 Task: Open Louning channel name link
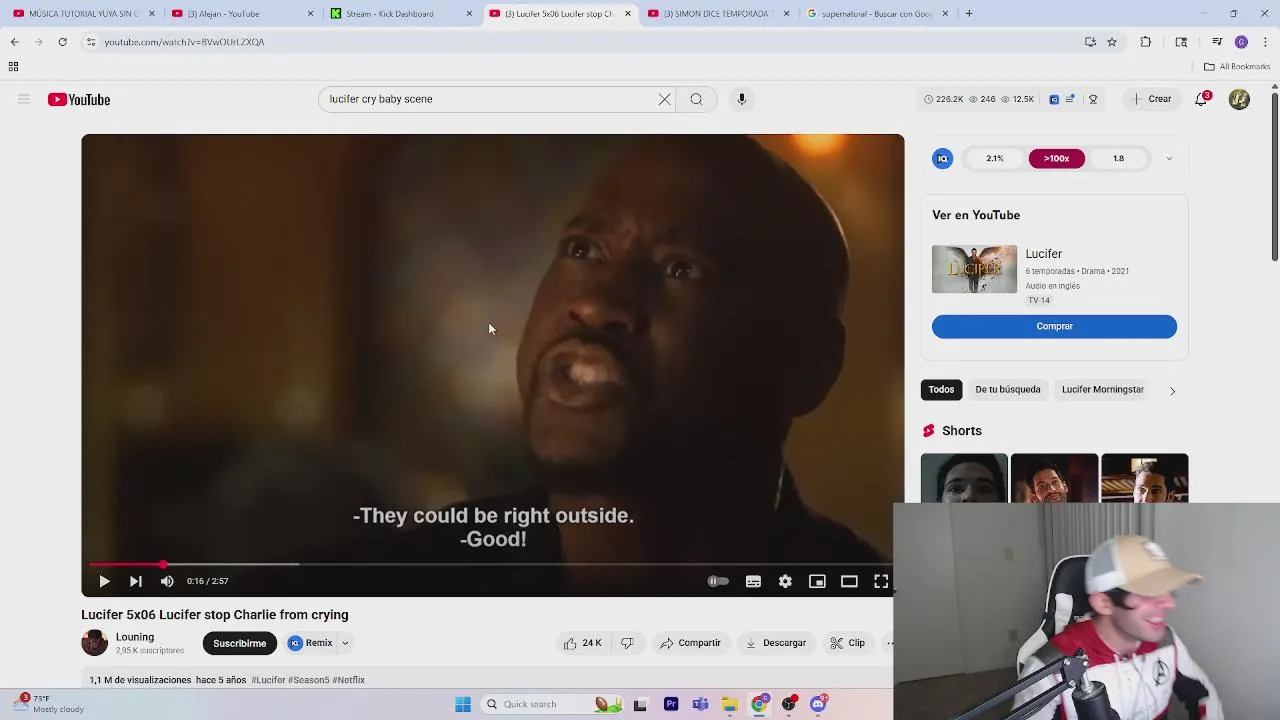point(135,637)
